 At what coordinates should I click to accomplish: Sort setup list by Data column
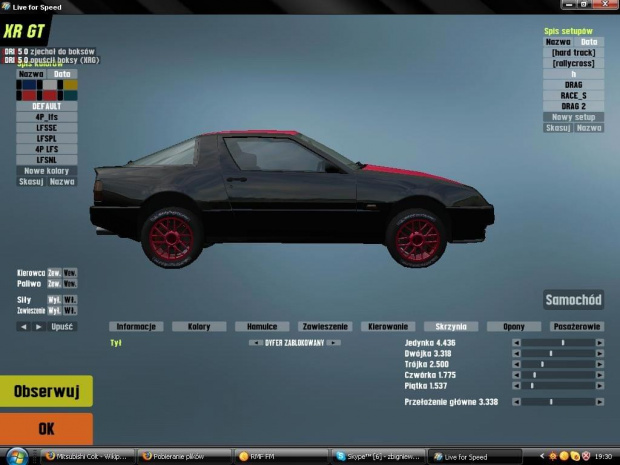pos(589,42)
